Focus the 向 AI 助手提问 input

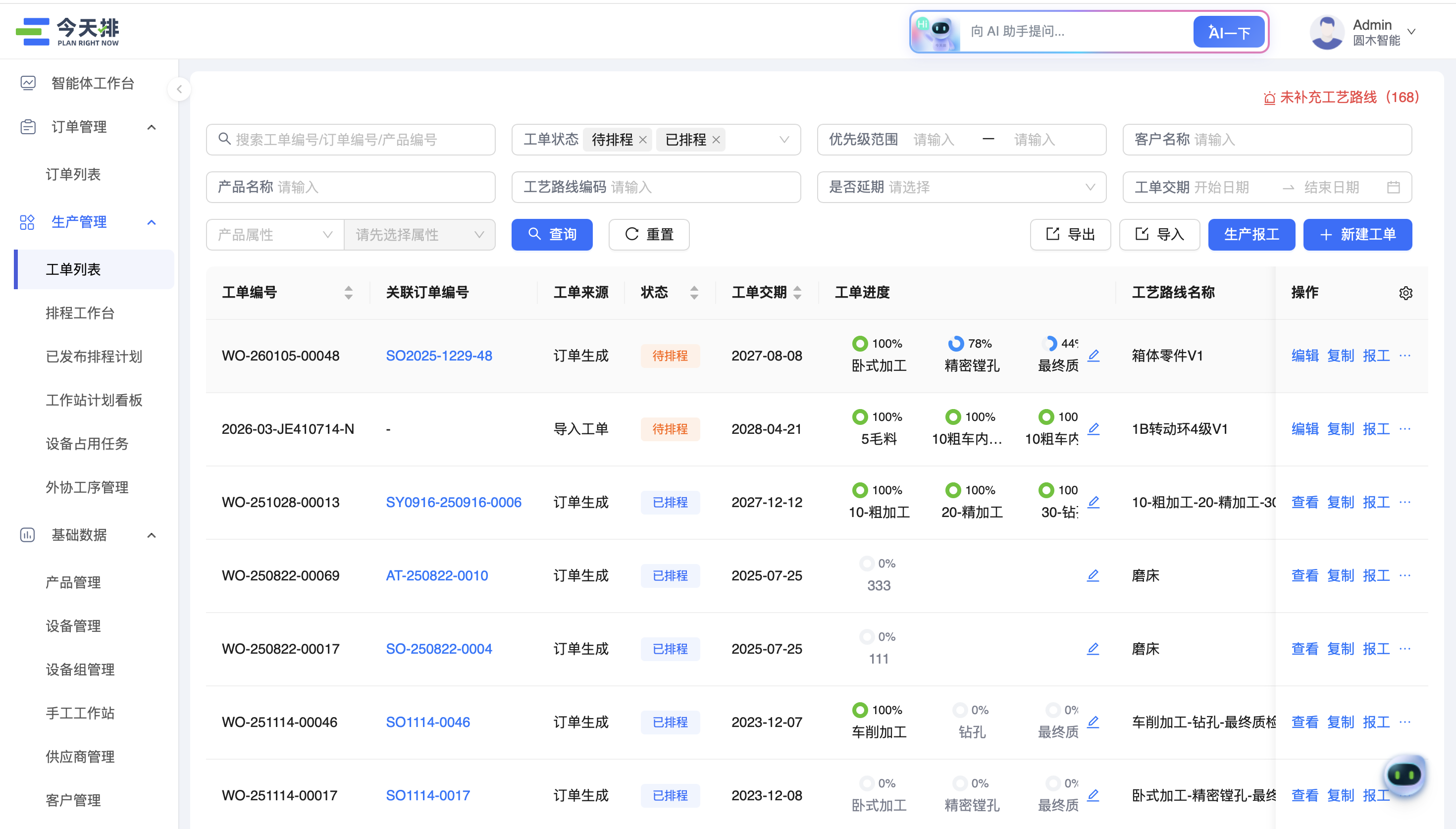click(1076, 31)
